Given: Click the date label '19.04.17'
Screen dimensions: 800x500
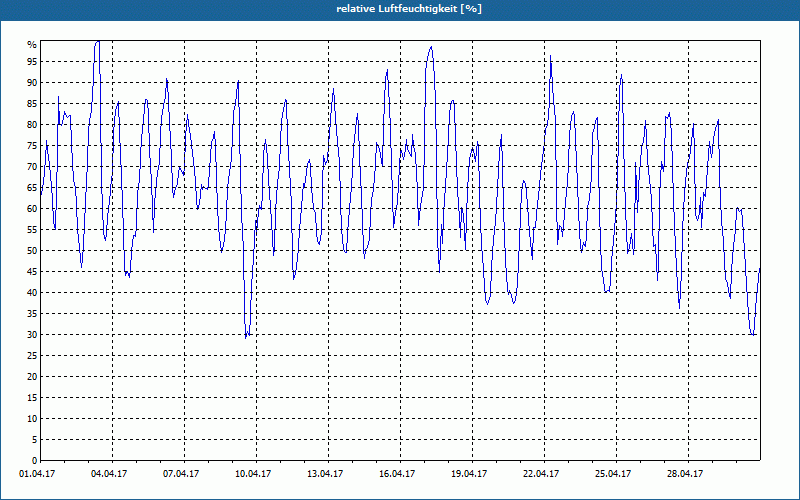Looking at the screenshot, I should (469, 474).
